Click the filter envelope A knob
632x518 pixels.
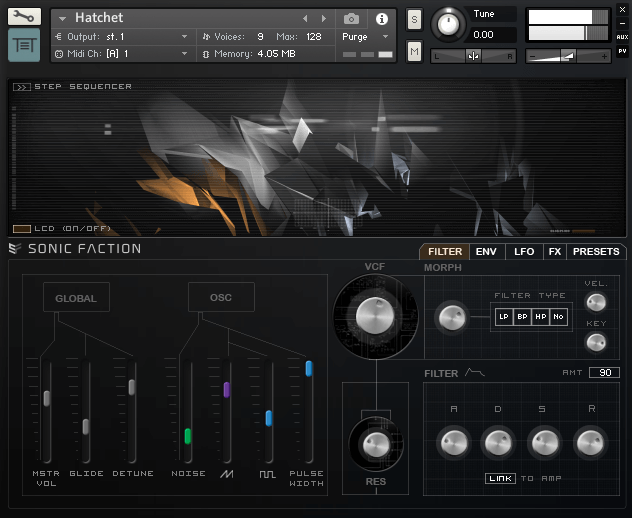pos(454,443)
